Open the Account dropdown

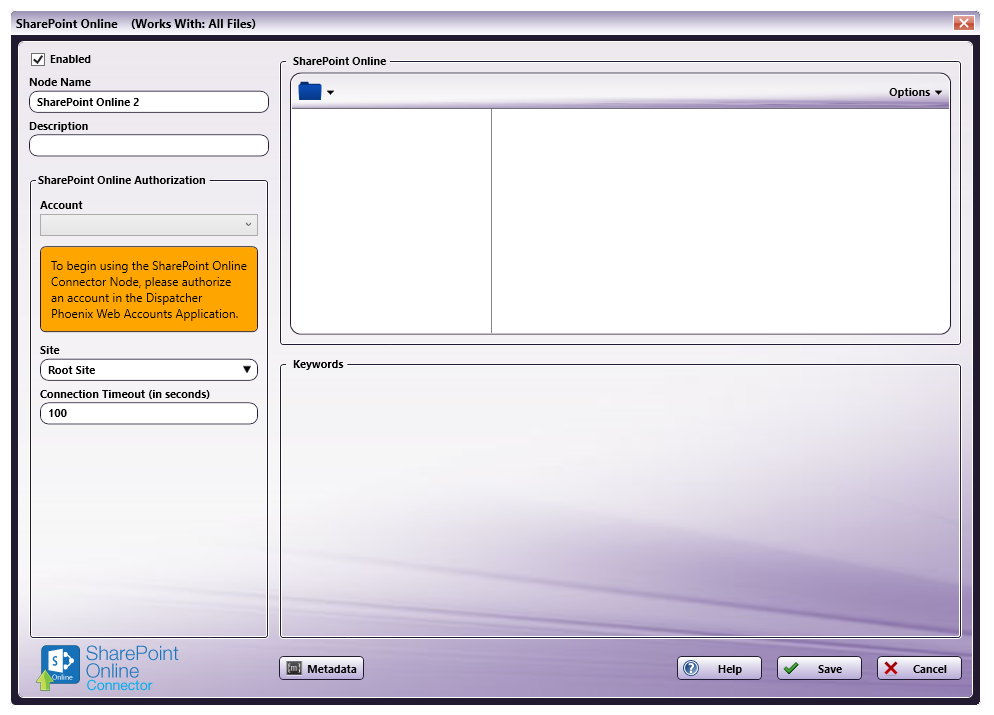149,224
